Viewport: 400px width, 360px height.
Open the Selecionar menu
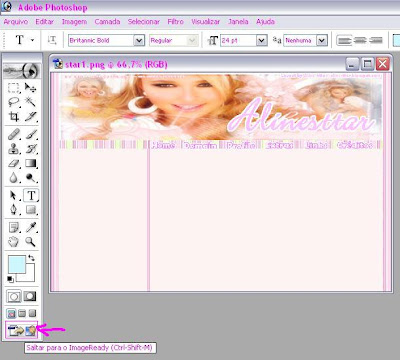(144, 22)
